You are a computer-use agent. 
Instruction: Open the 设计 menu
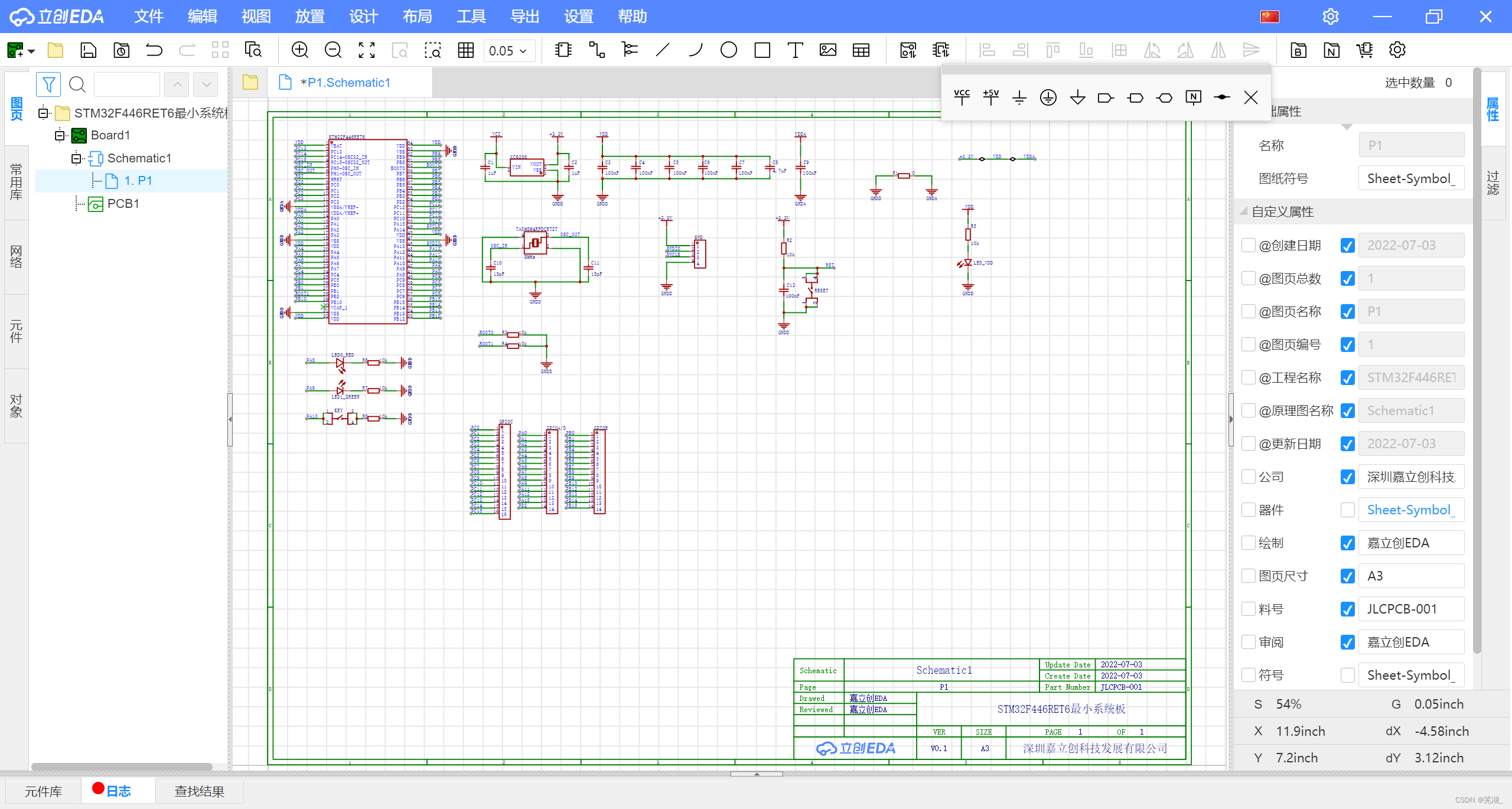(363, 17)
